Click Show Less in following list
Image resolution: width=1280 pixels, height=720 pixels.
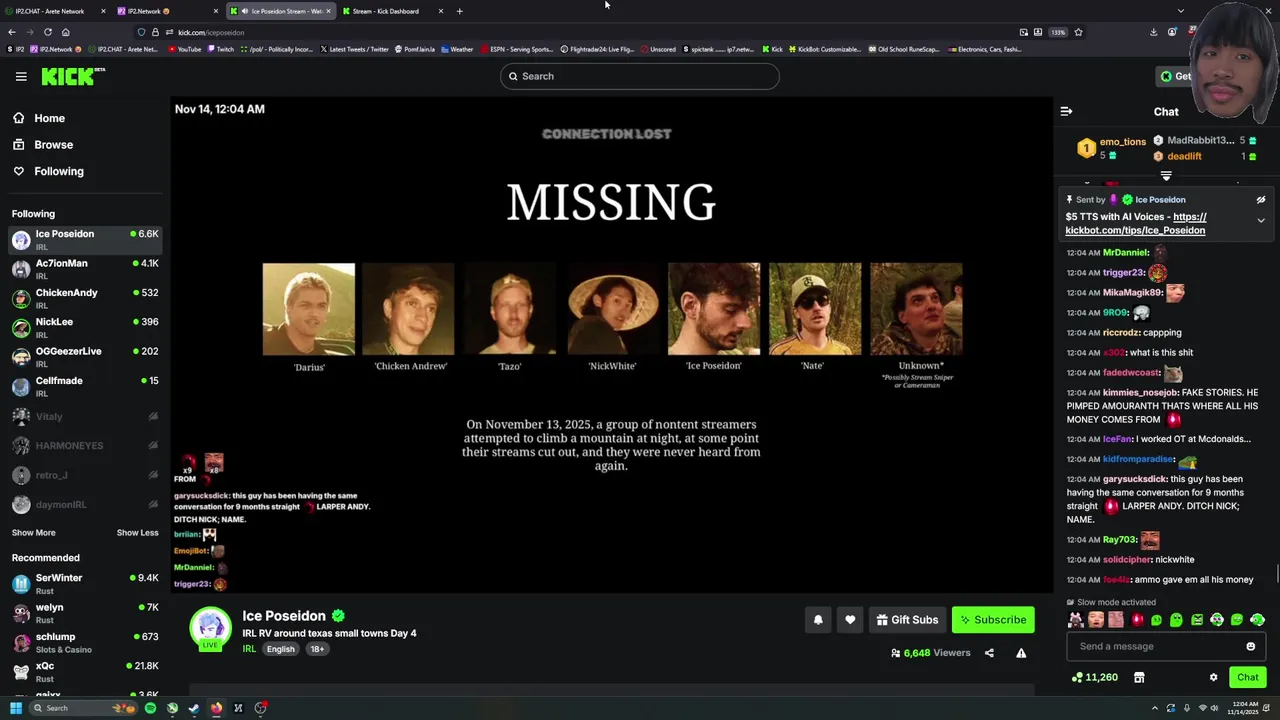[138, 533]
